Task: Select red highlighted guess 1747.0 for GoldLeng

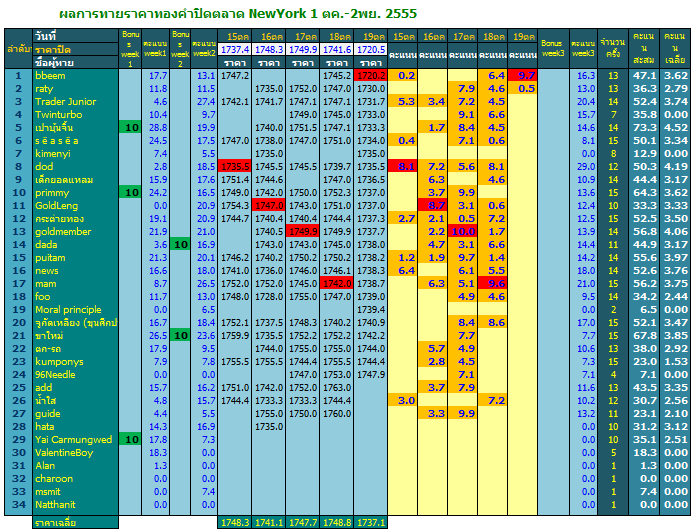Action: pos(269,205)
